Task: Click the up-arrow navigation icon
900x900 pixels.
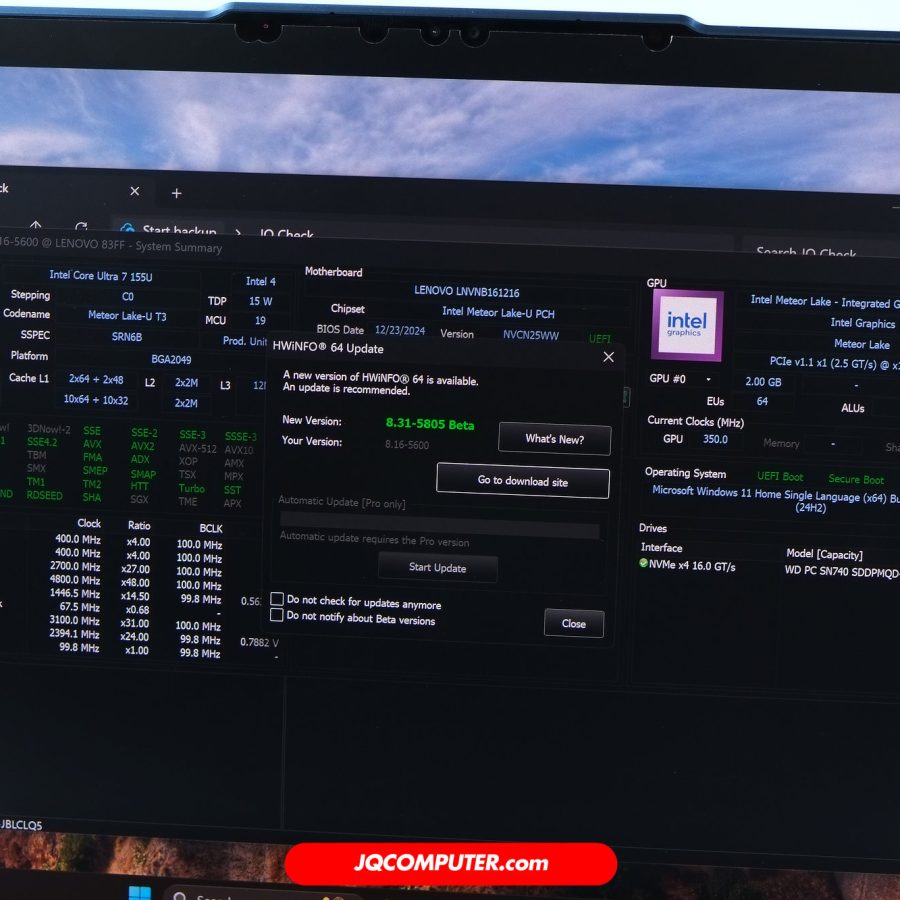Action: 36,225
